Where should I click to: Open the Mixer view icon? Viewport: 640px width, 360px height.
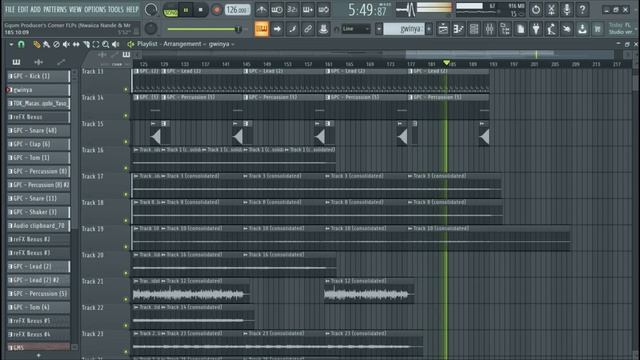(489, 29)
